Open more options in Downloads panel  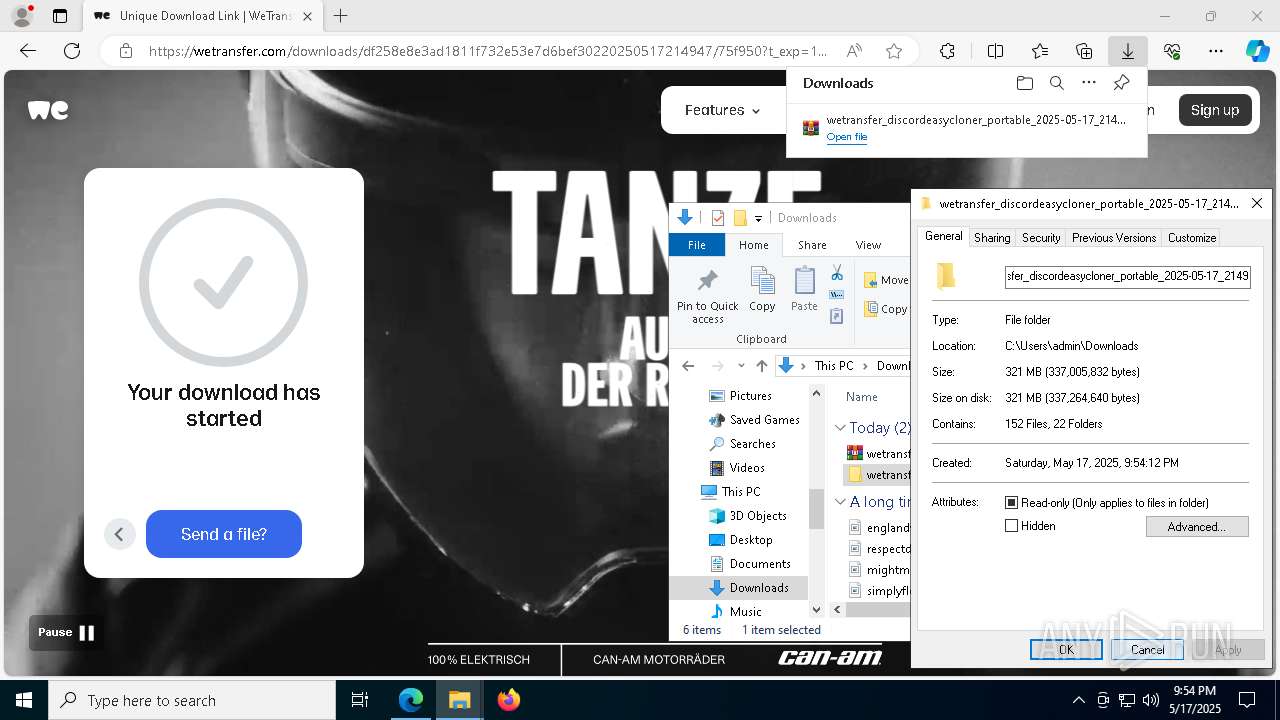[x=1089, y=83]
